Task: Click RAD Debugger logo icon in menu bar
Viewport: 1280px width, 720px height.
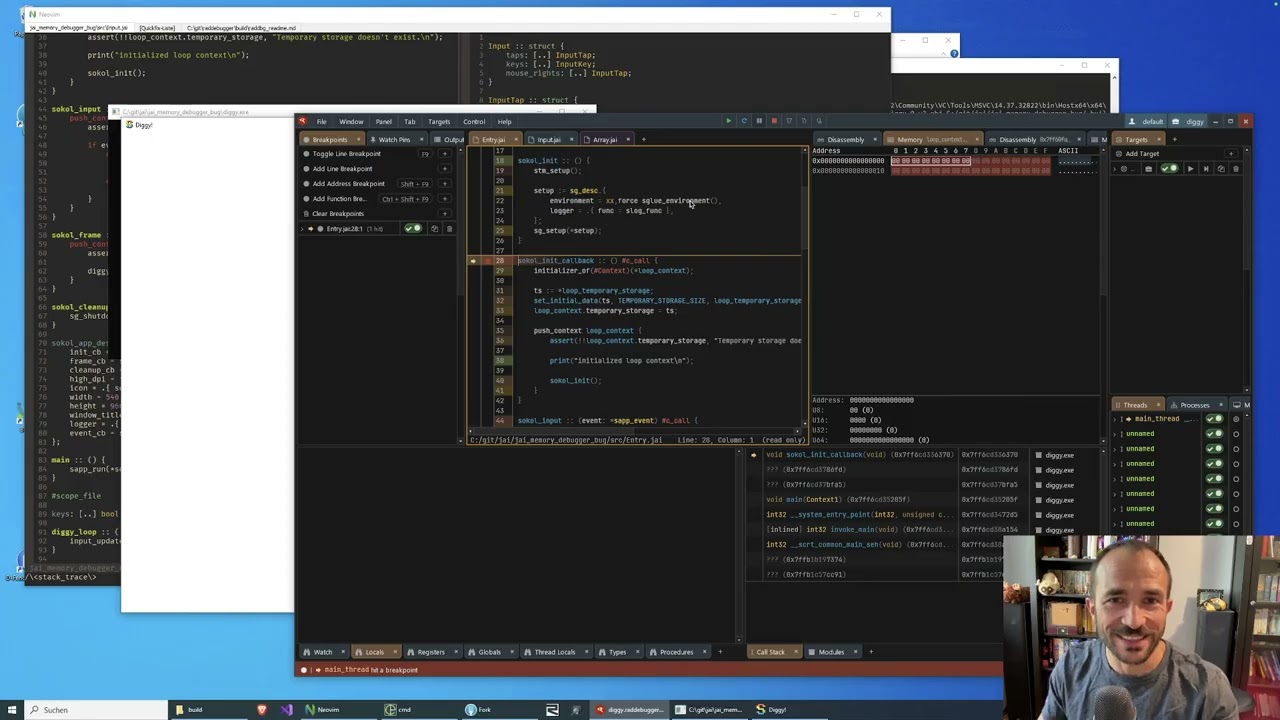Action: tap(302, 121)
